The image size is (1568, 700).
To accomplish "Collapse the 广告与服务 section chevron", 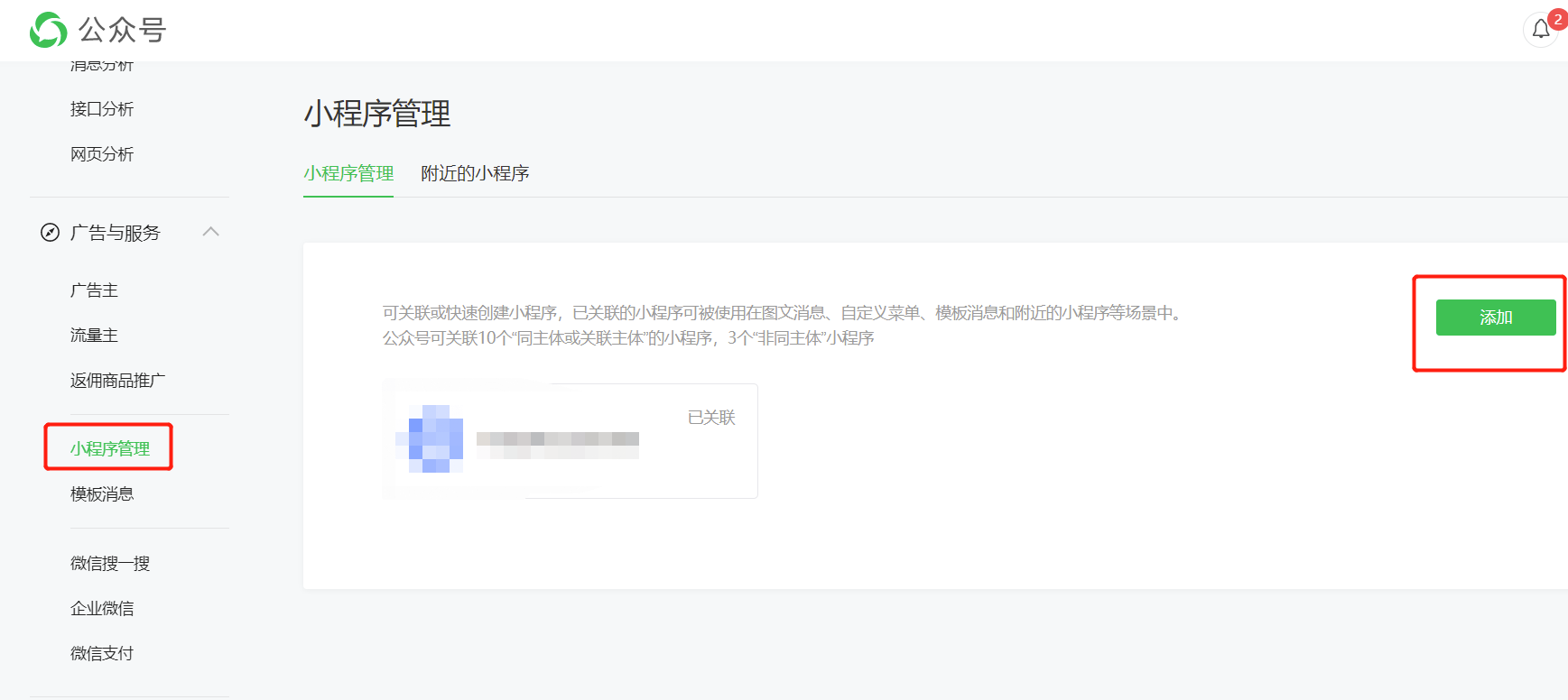I will coord(211,232).
